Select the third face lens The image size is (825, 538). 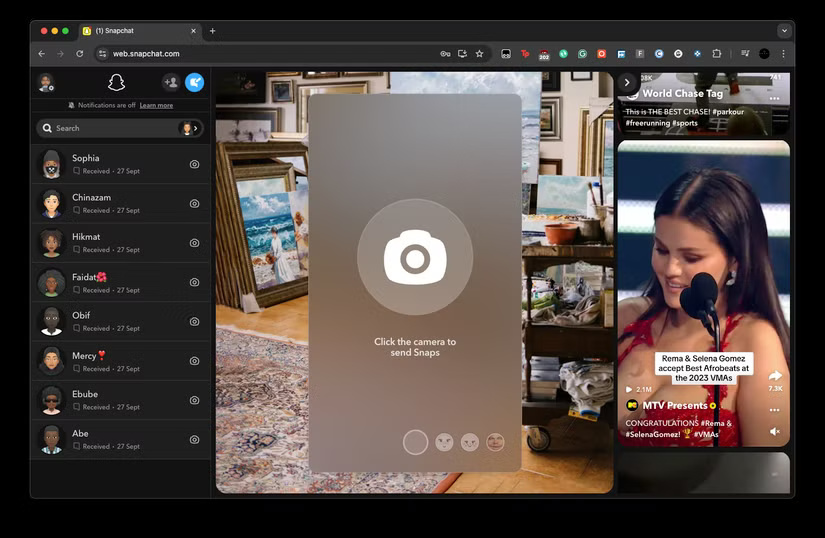pos(495,442)
